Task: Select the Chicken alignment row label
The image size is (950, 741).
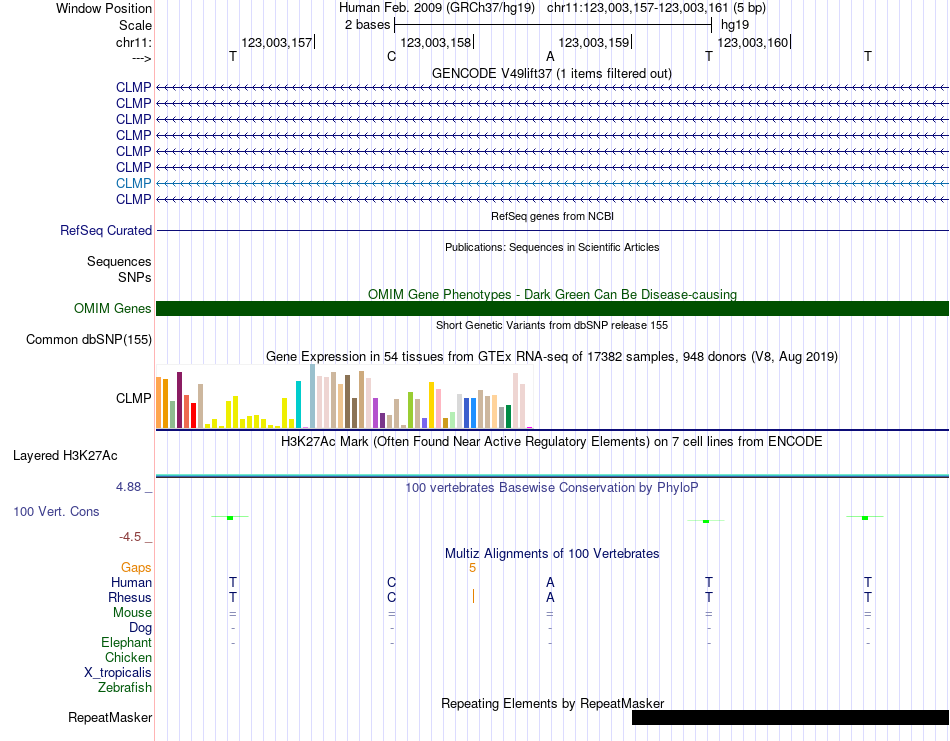Action: point(128,657)
